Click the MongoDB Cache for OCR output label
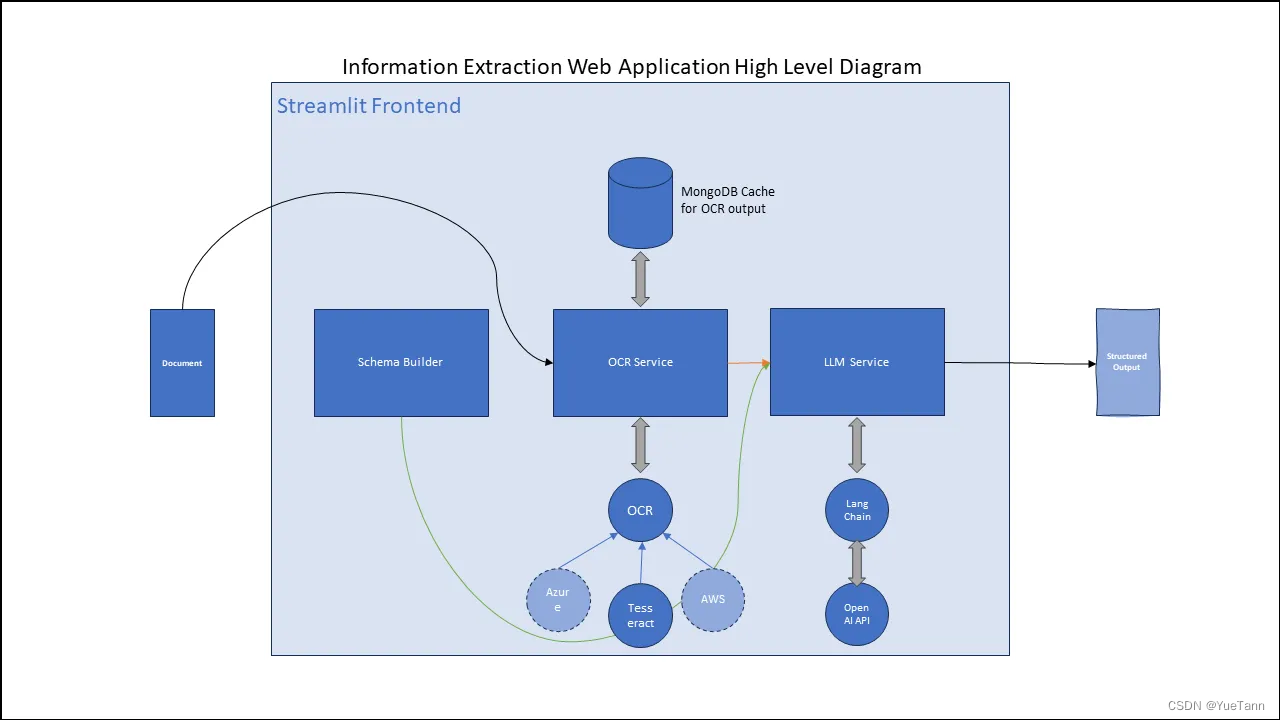Screen dimensions: 1280x720 pos(728,200)
